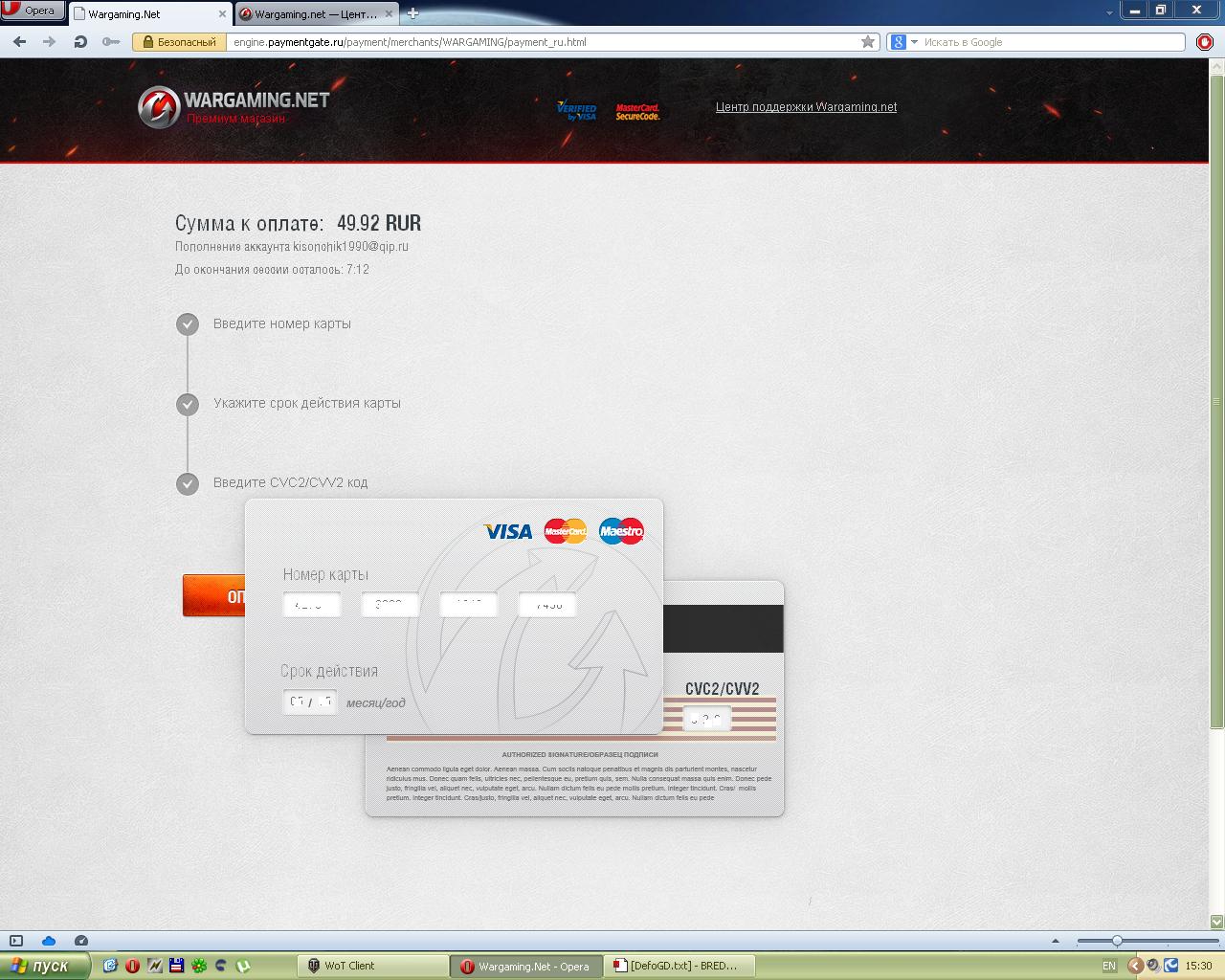Screen dimensions: 1225x980
Task: Go forward with the browser forward arrow
Action: tap(49, 41)
